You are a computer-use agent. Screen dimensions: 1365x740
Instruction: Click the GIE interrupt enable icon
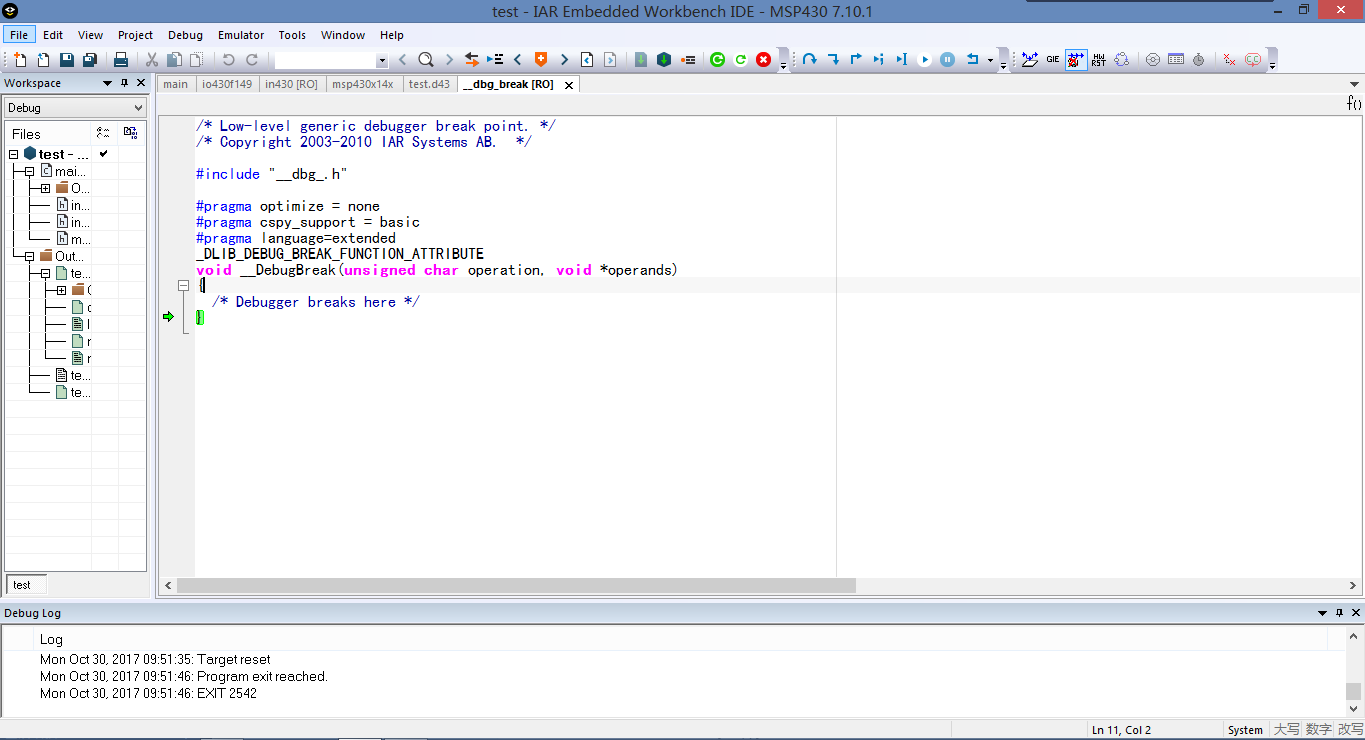(1053, 60)
